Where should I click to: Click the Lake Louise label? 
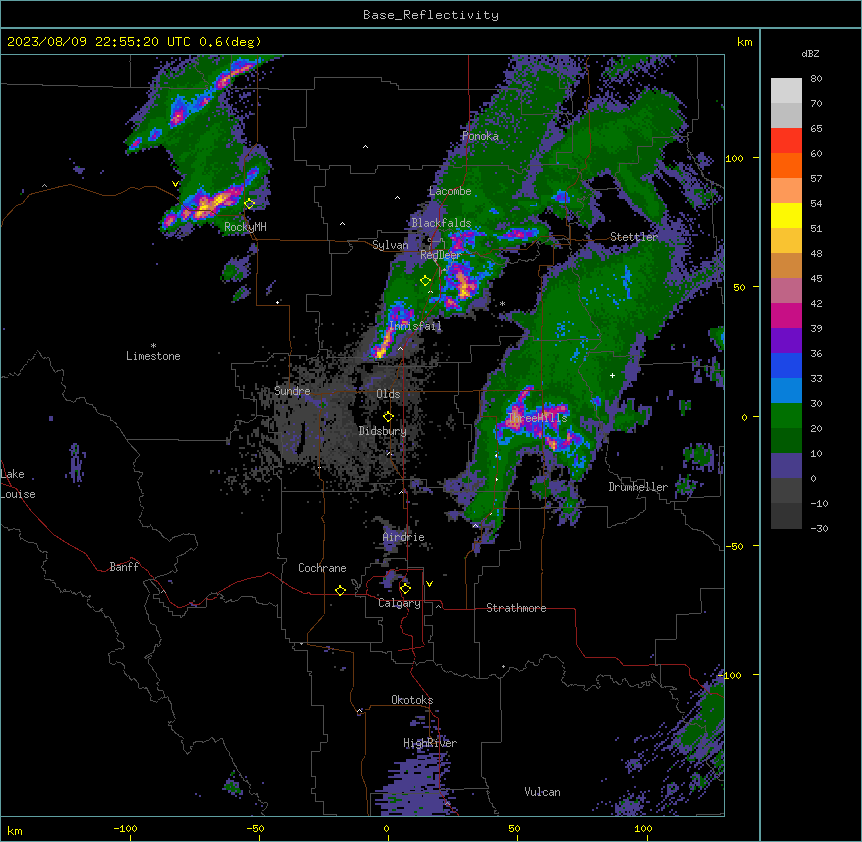(18, 484)
